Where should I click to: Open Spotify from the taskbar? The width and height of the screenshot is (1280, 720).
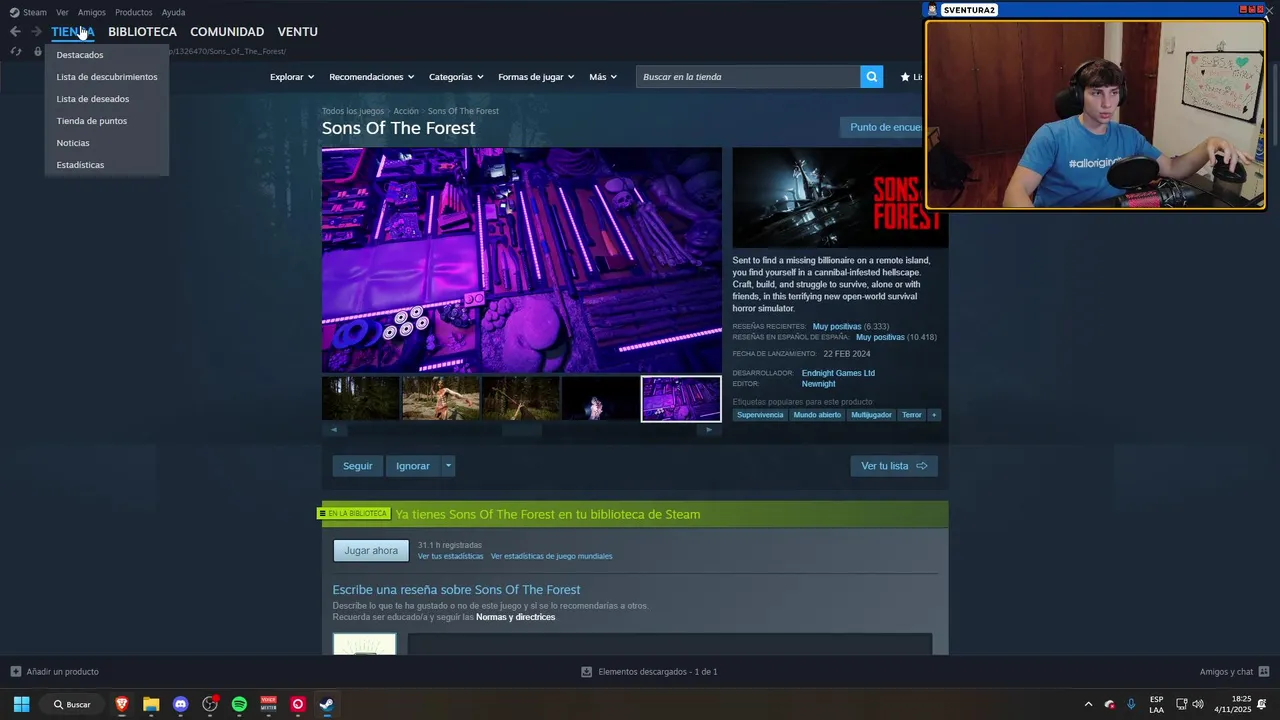coord(239,704)
